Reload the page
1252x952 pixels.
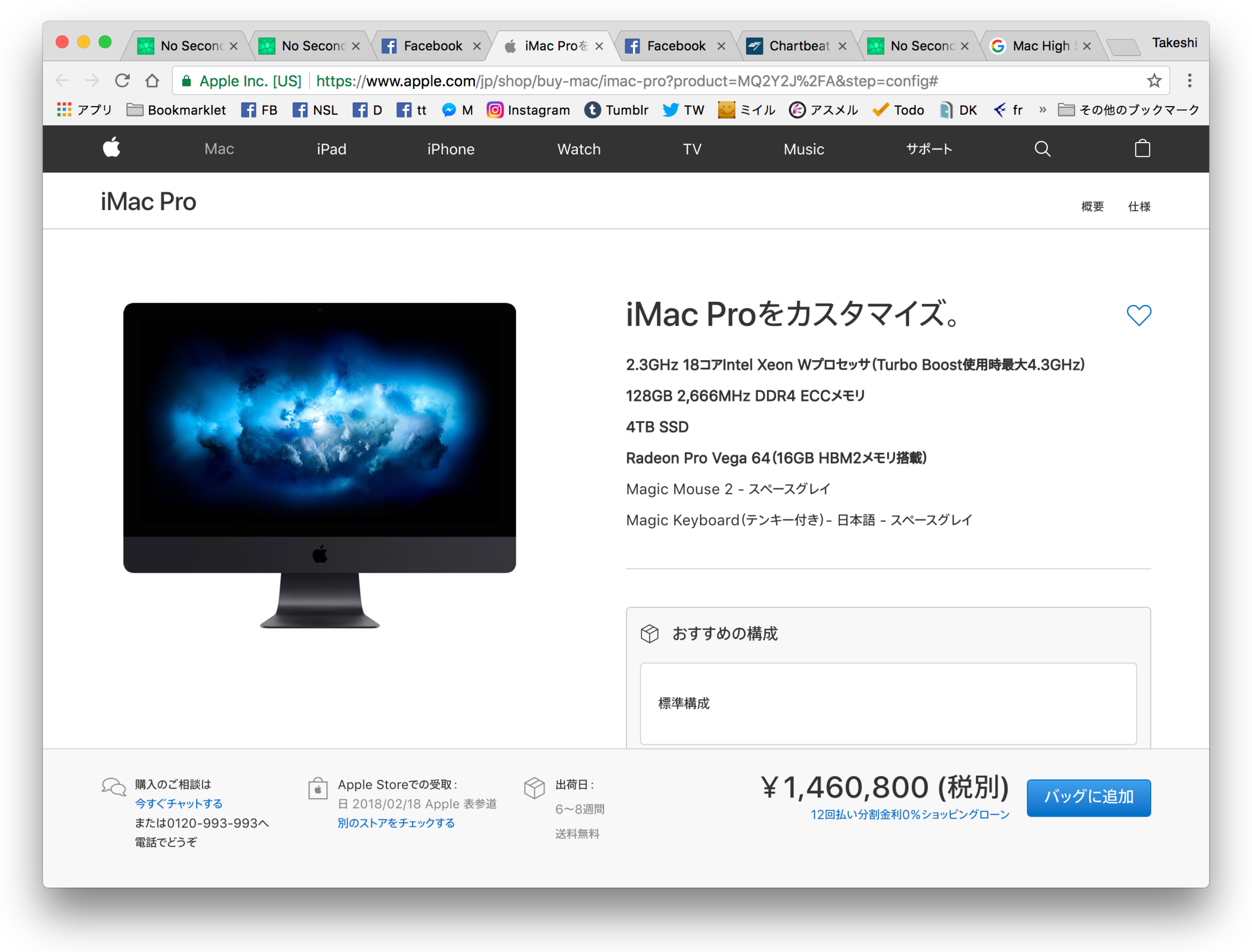point(122,81)
